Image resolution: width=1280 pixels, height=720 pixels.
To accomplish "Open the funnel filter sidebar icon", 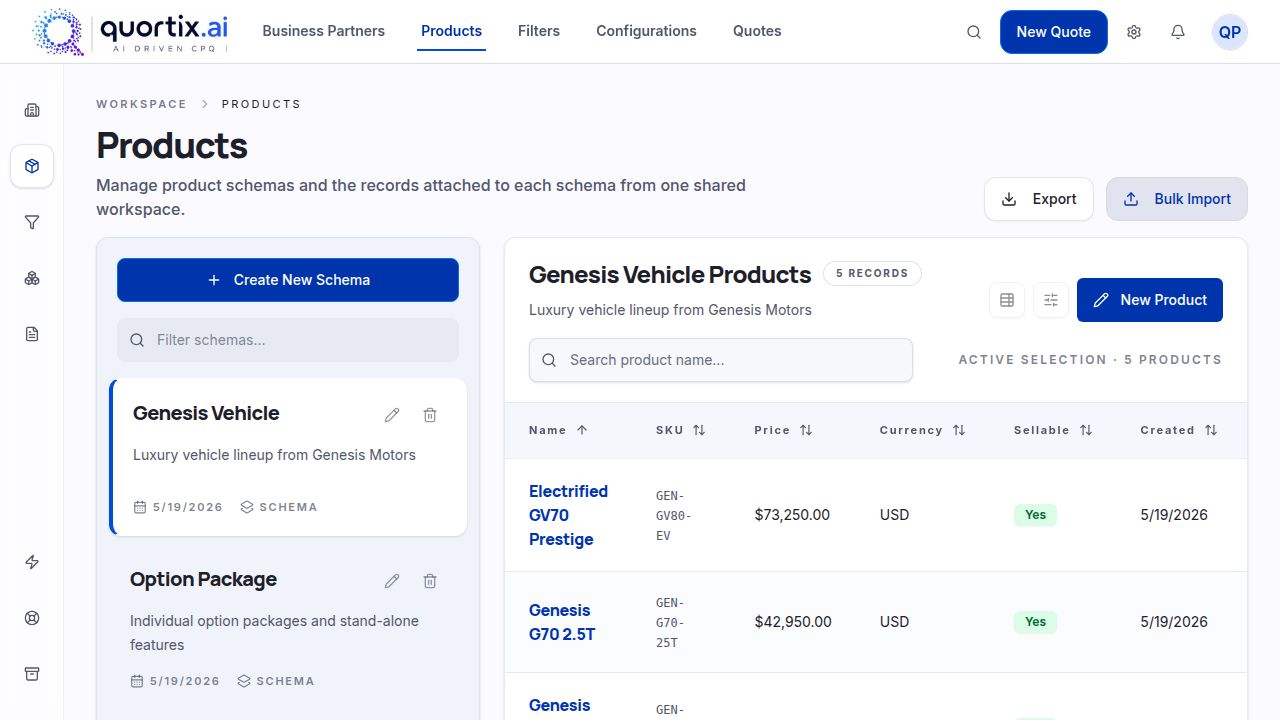I will pos(32,222).
